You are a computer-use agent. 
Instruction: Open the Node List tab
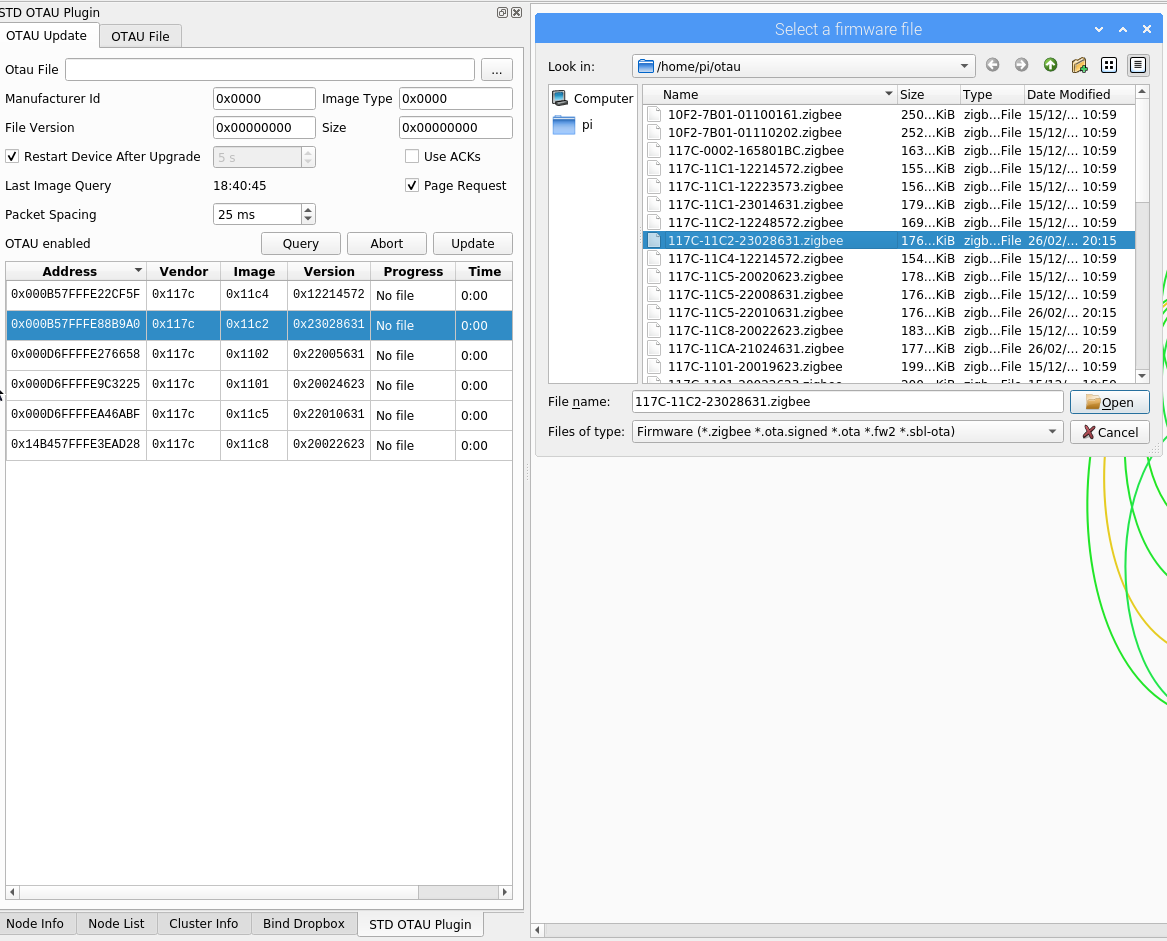[x=116, y=923]
